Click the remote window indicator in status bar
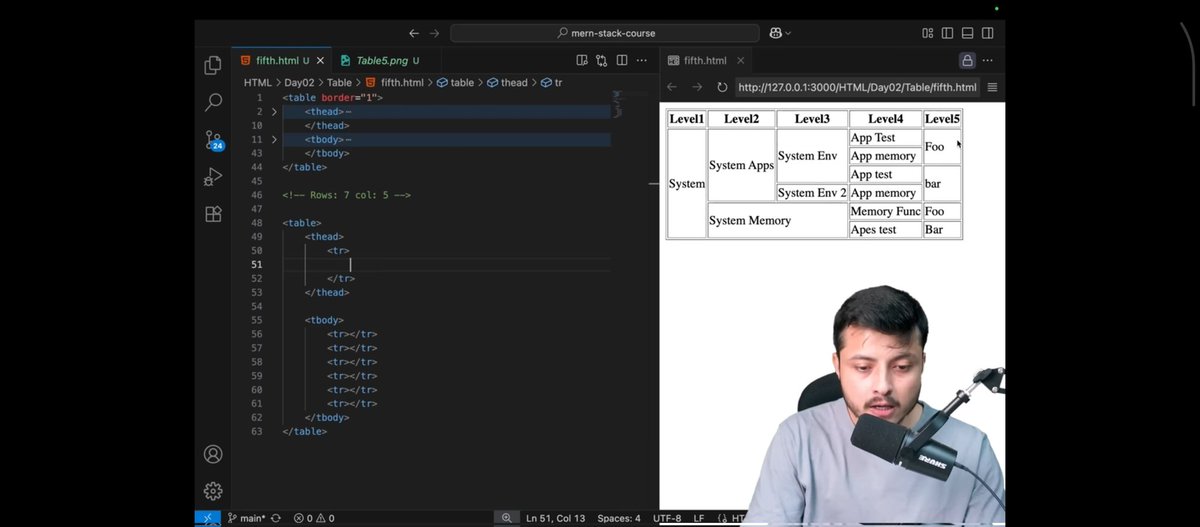Screen dimensions: 1200x527 (207, 518)
